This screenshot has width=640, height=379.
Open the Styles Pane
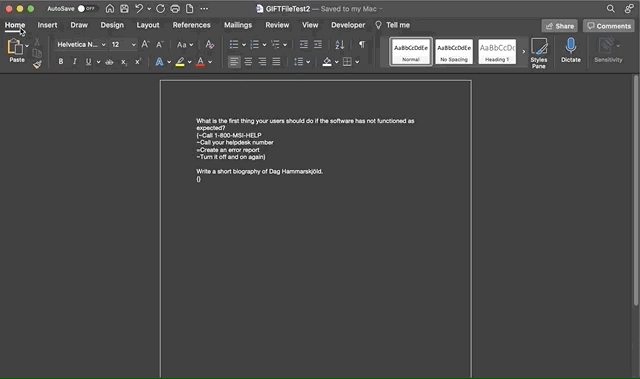[x=539, y=53]
